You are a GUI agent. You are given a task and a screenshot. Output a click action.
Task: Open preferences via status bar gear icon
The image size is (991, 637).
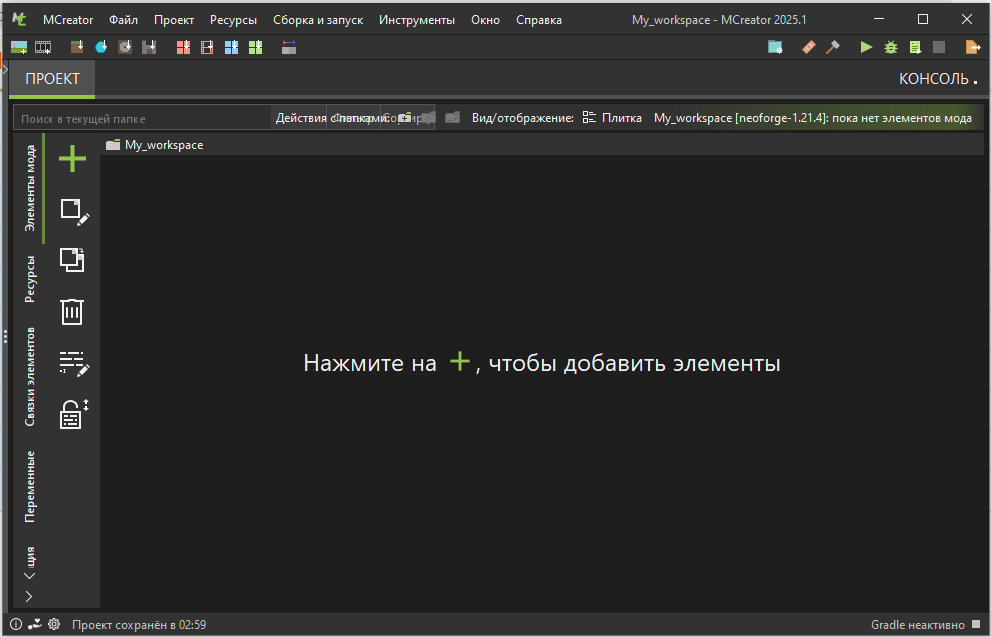[x=54, y=624]
